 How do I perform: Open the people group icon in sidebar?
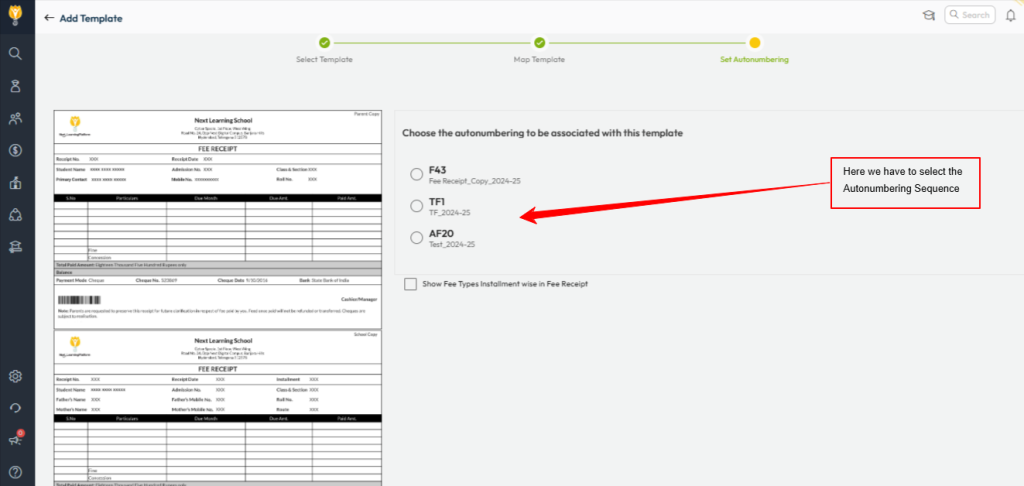point(15,119)
